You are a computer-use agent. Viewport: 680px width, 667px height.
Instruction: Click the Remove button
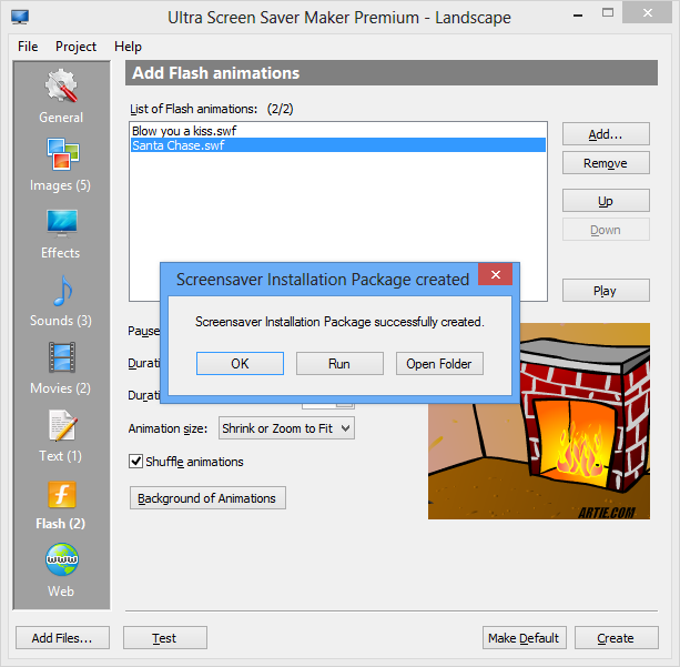click(606, 163)
